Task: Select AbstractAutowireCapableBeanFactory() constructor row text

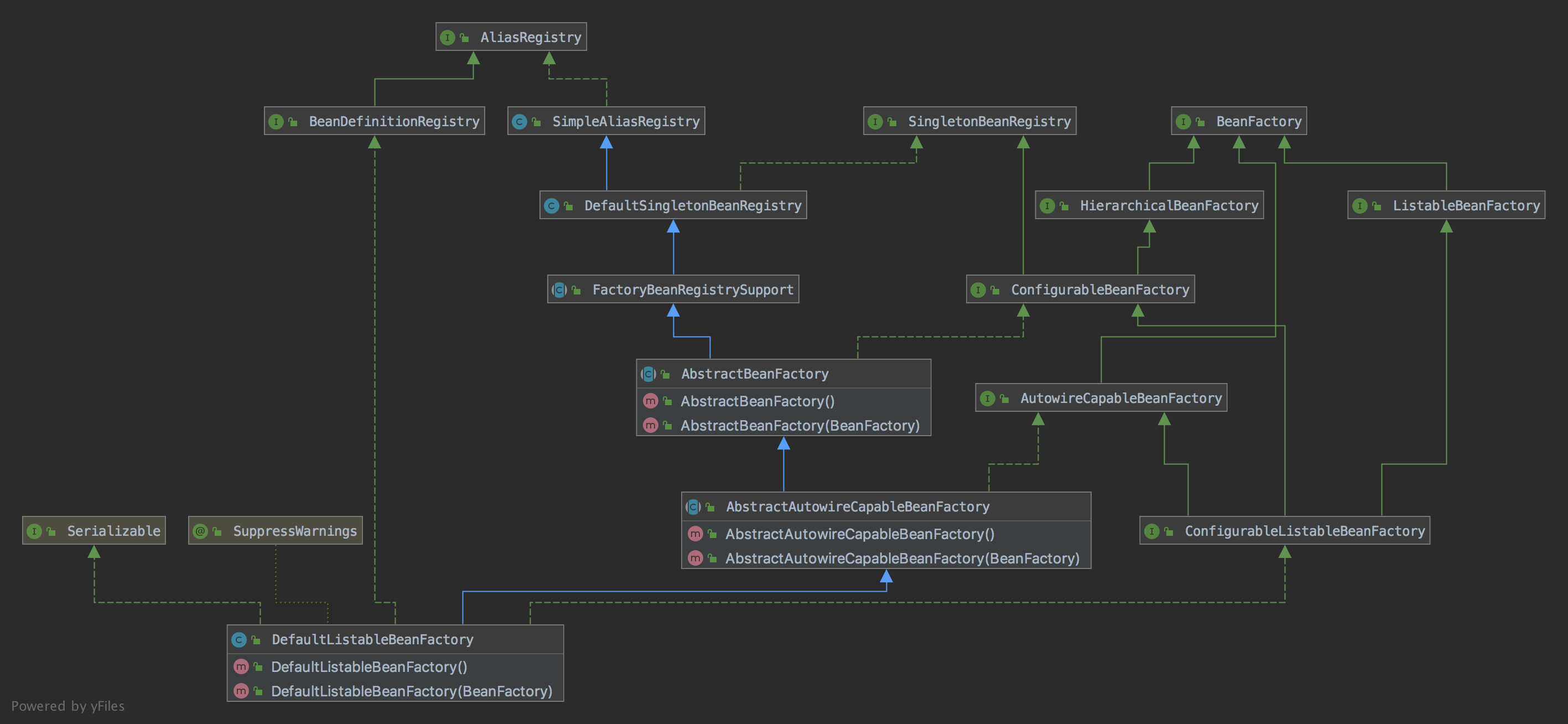Action: (x=859, y=534)
